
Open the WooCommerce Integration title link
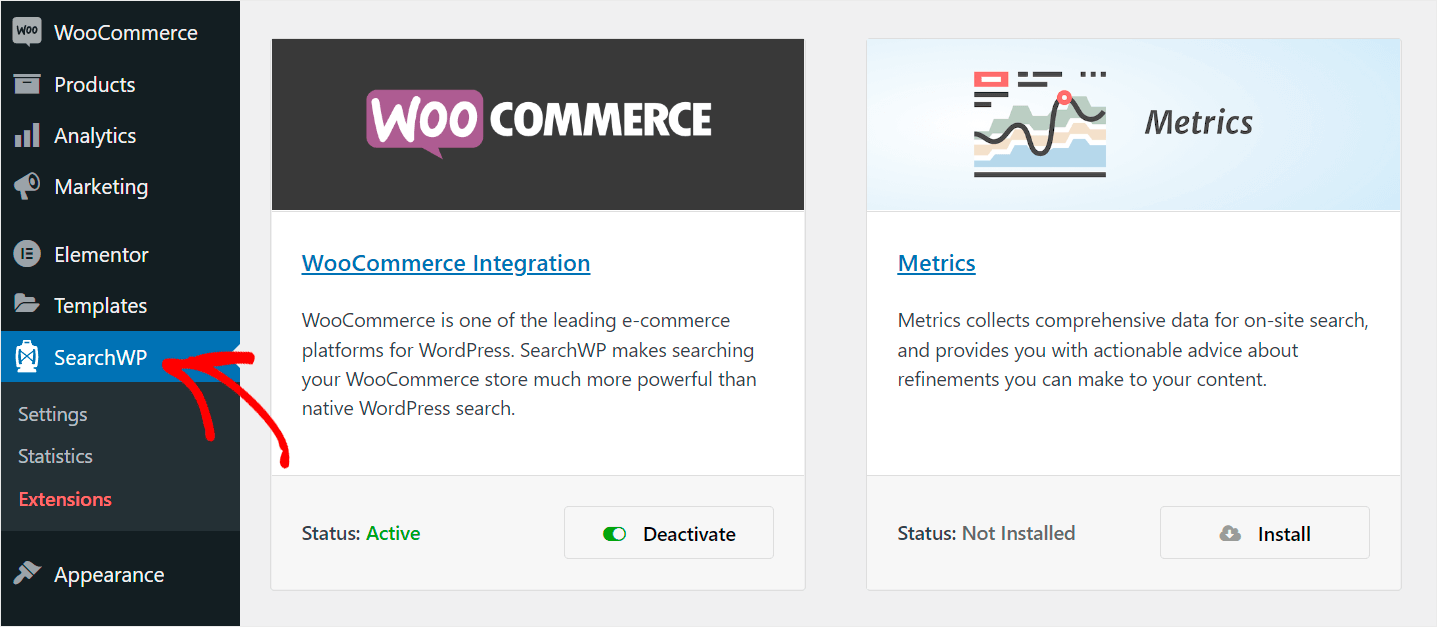click(446, 263)
